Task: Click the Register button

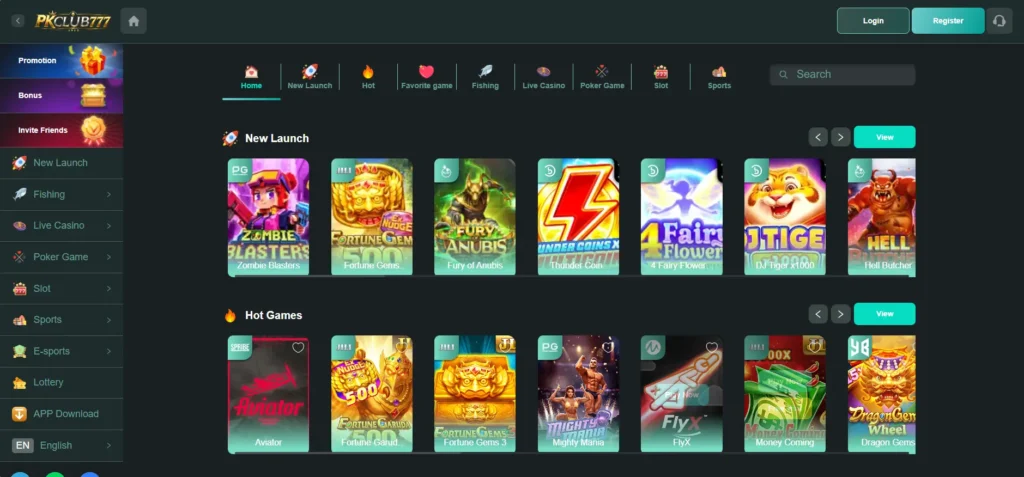Action: click(x=948, y=21)
